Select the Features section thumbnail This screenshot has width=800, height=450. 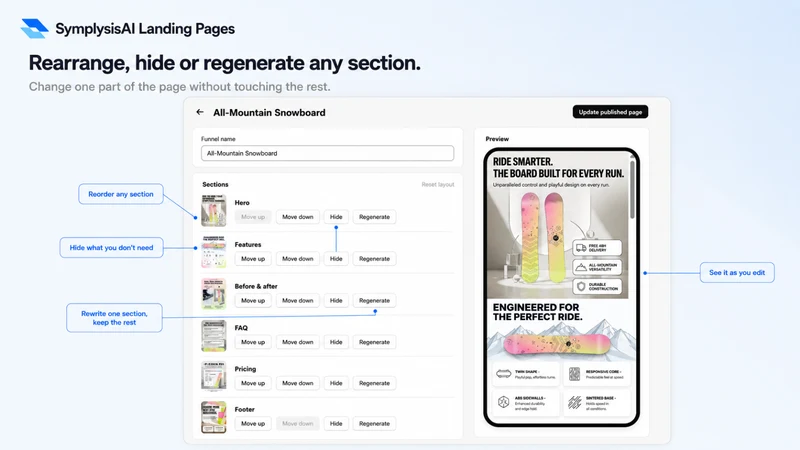(214, 252)
